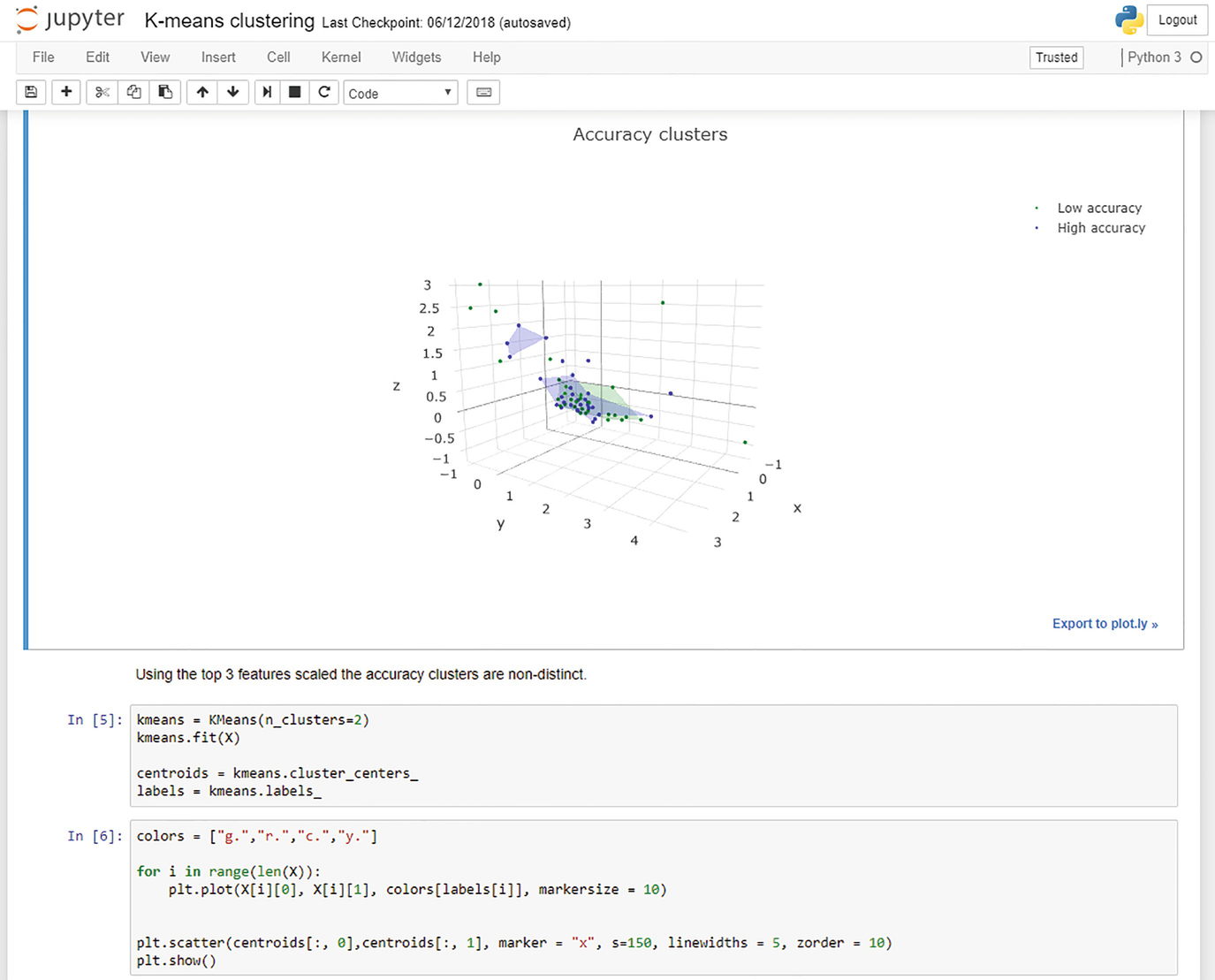Copy selected cells icon
1215x980 pixels.
tap(134, 92)
